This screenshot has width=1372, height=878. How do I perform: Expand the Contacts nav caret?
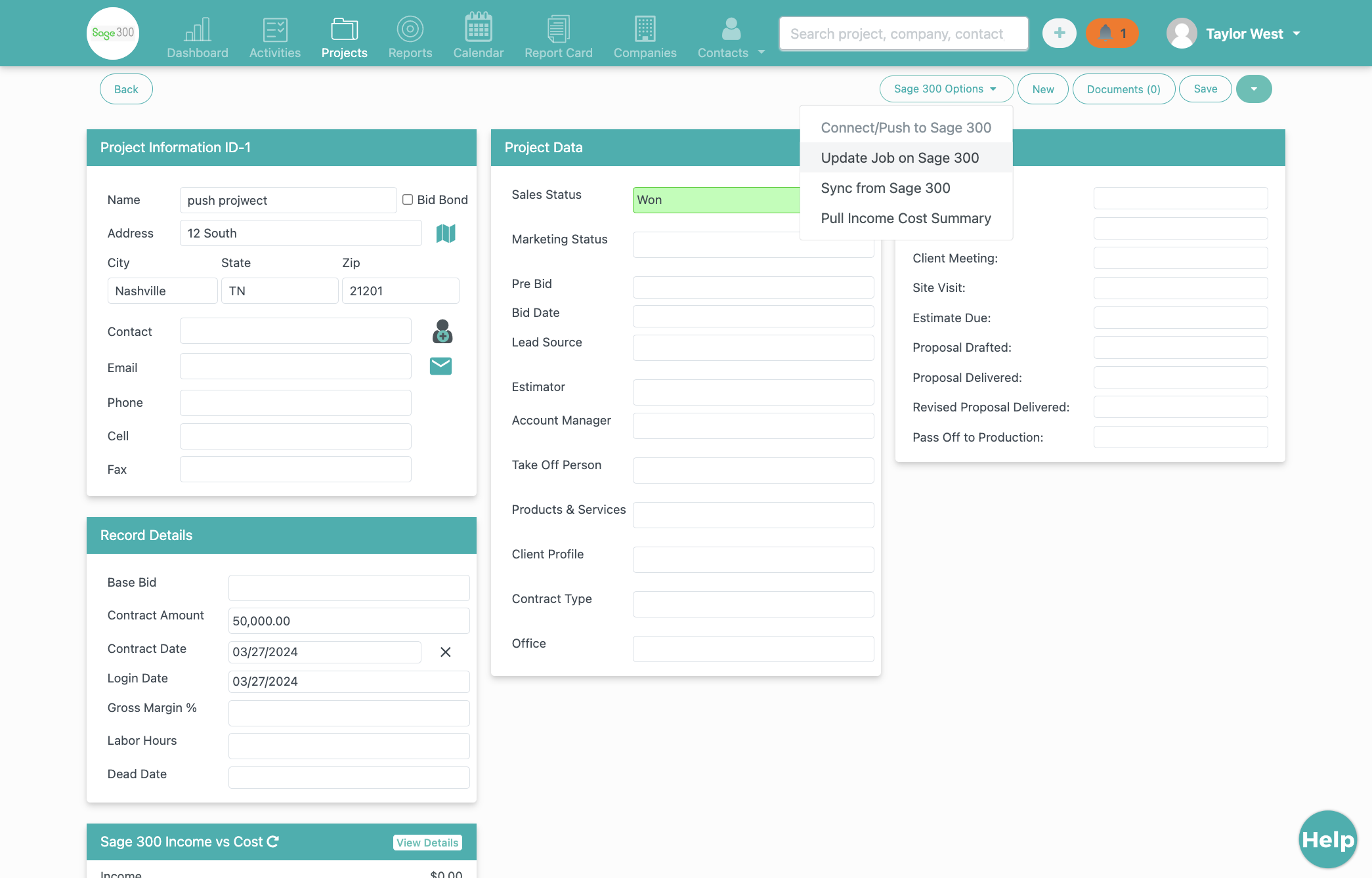[x=761, y=52]
